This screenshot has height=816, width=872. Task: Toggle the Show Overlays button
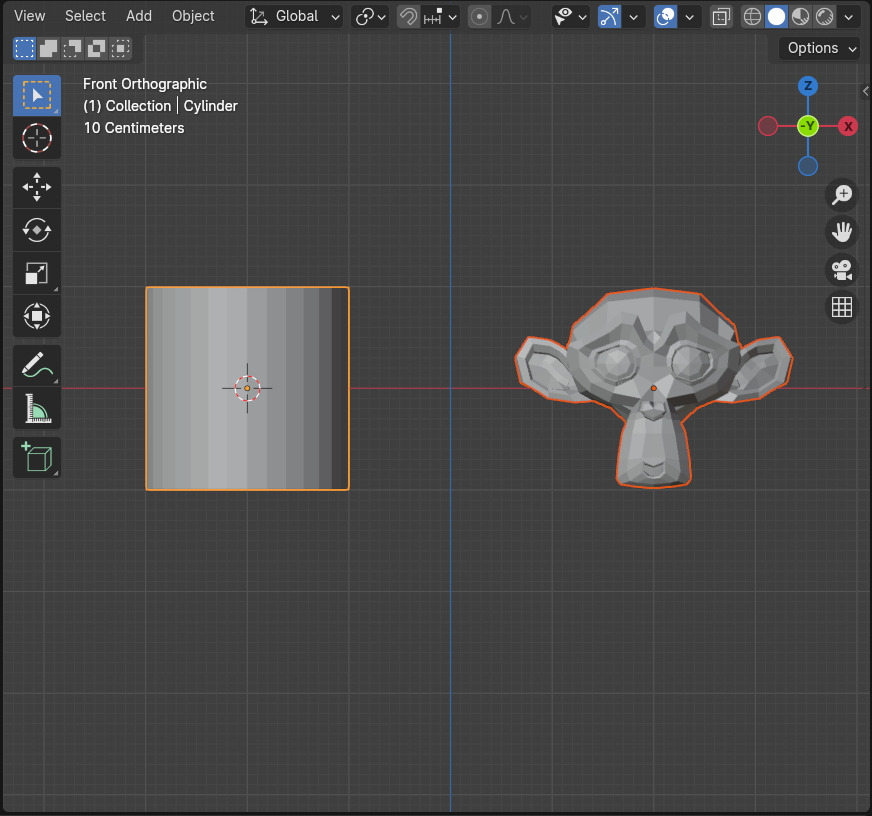pyautogui.click(x=666, y=17)
